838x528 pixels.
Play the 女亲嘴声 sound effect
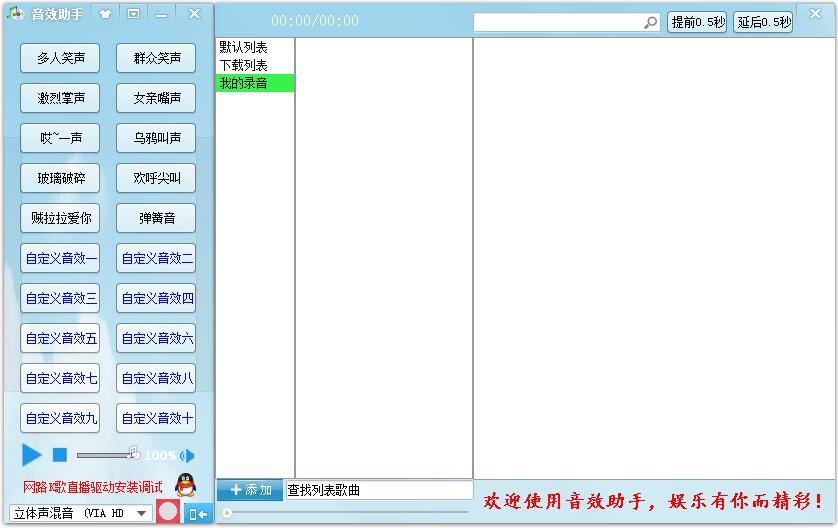156,98
